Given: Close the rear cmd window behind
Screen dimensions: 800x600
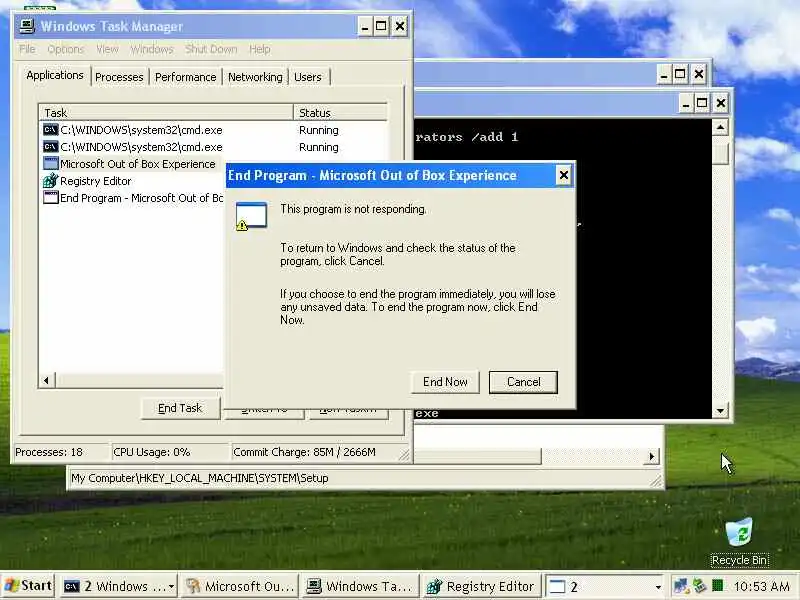Looking at the screenshot, I should point(698,74).
